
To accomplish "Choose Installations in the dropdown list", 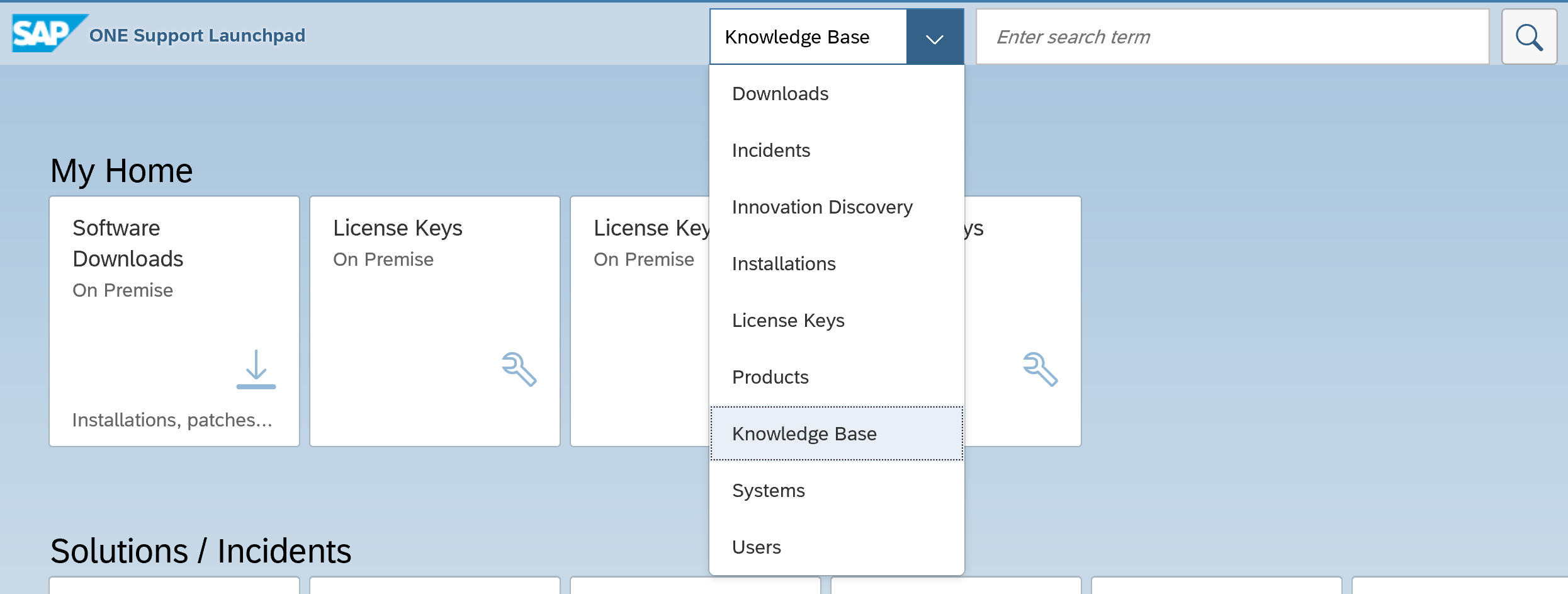I will [x=784, y=264].
